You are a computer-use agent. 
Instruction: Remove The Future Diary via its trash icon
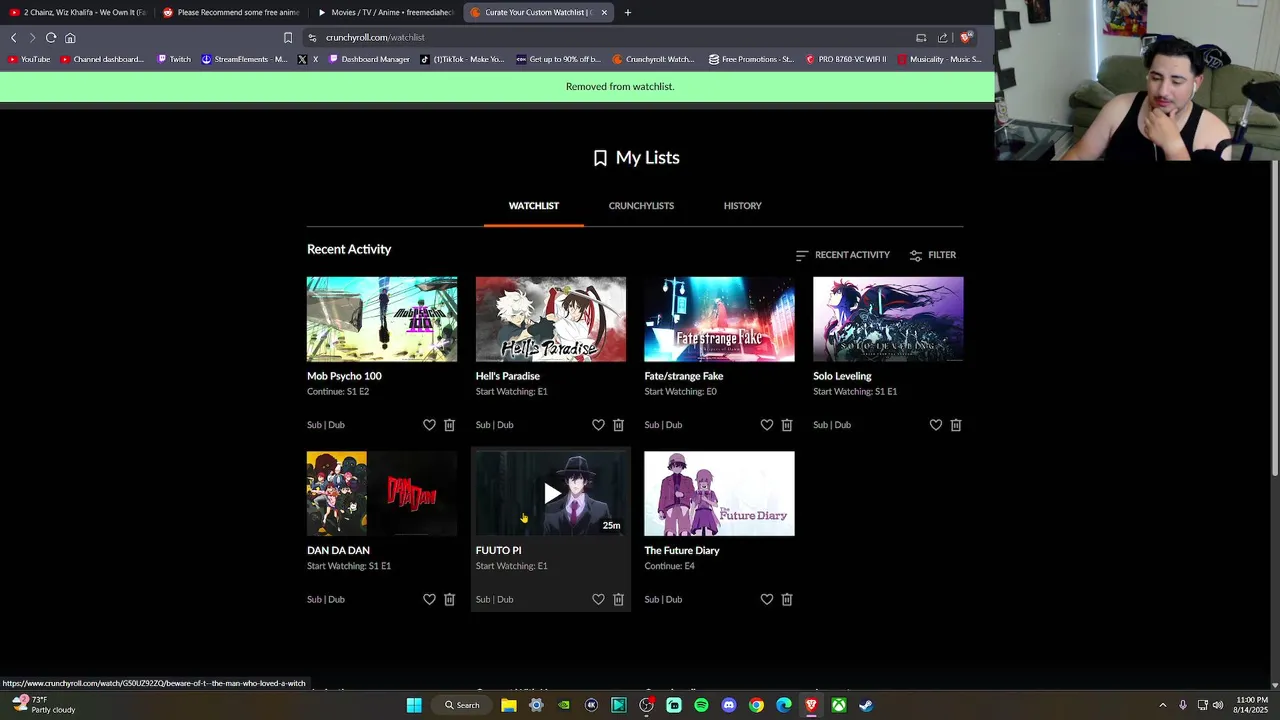(787, 599)
